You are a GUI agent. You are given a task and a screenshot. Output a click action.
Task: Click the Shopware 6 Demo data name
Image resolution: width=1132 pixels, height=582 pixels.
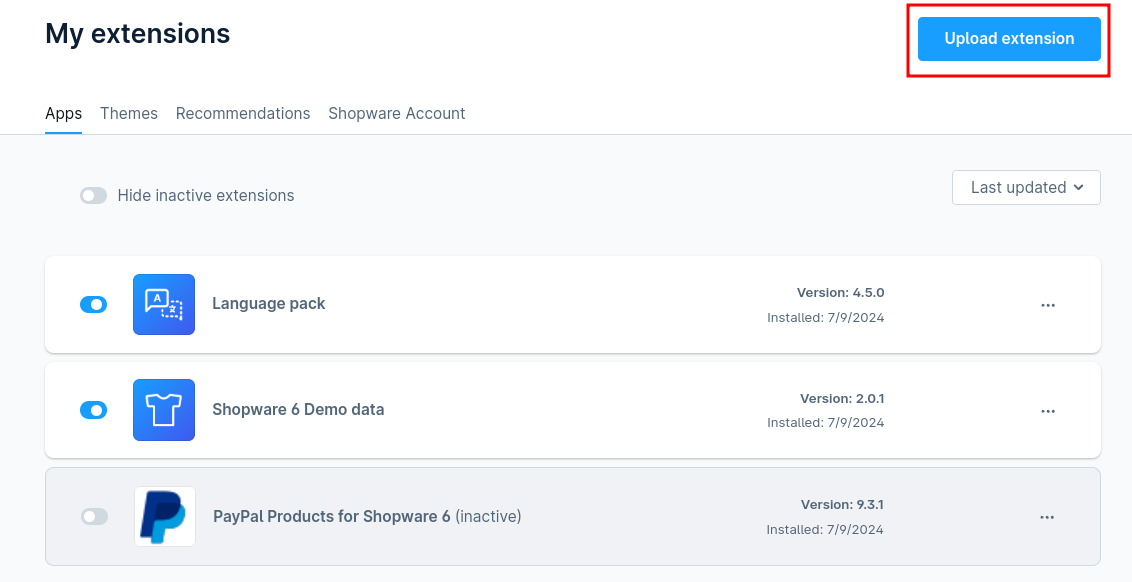pos(298,410)
